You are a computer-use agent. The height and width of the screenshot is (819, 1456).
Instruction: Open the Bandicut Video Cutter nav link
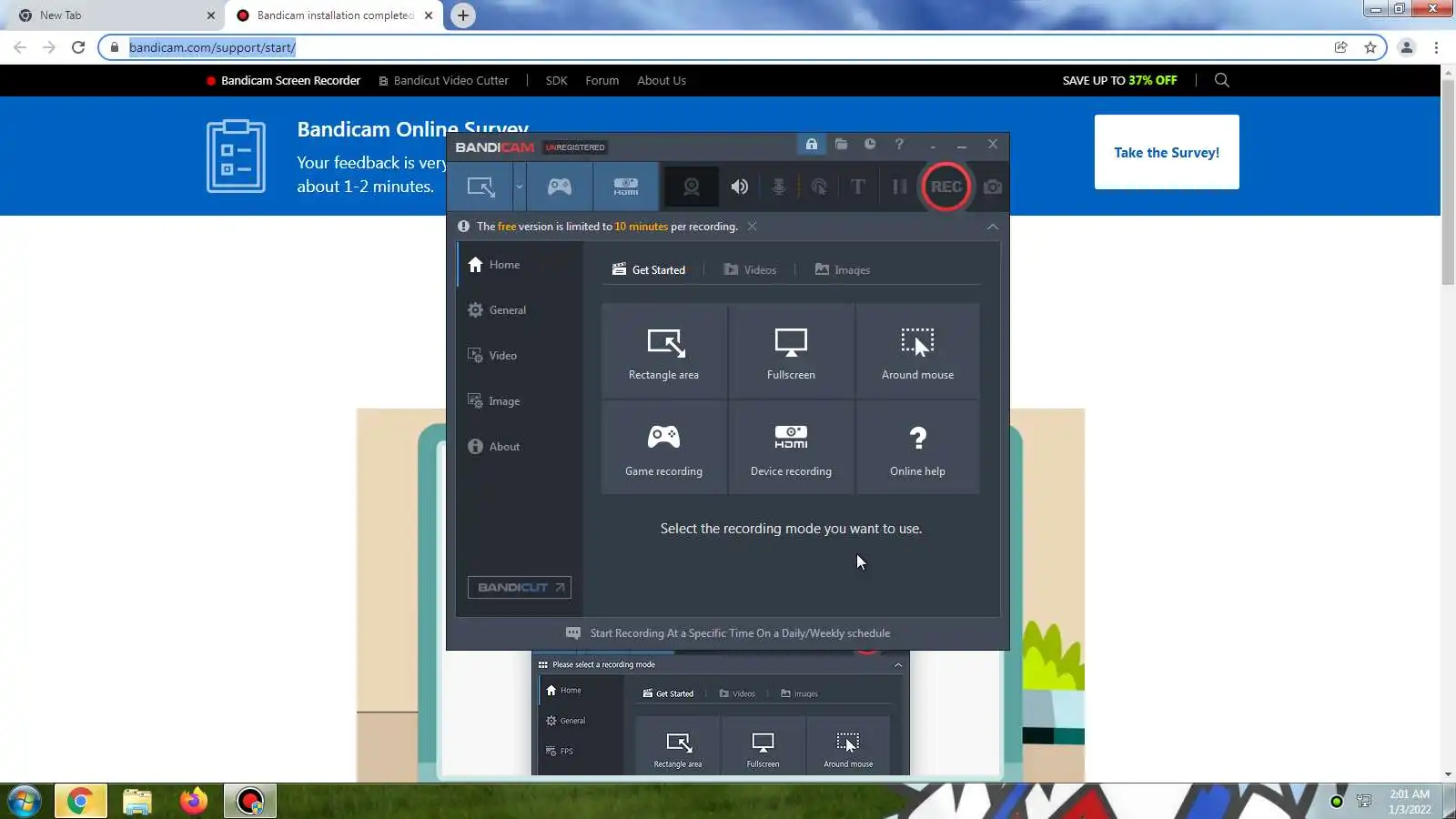pyautogui.click(x=444, y=81)
